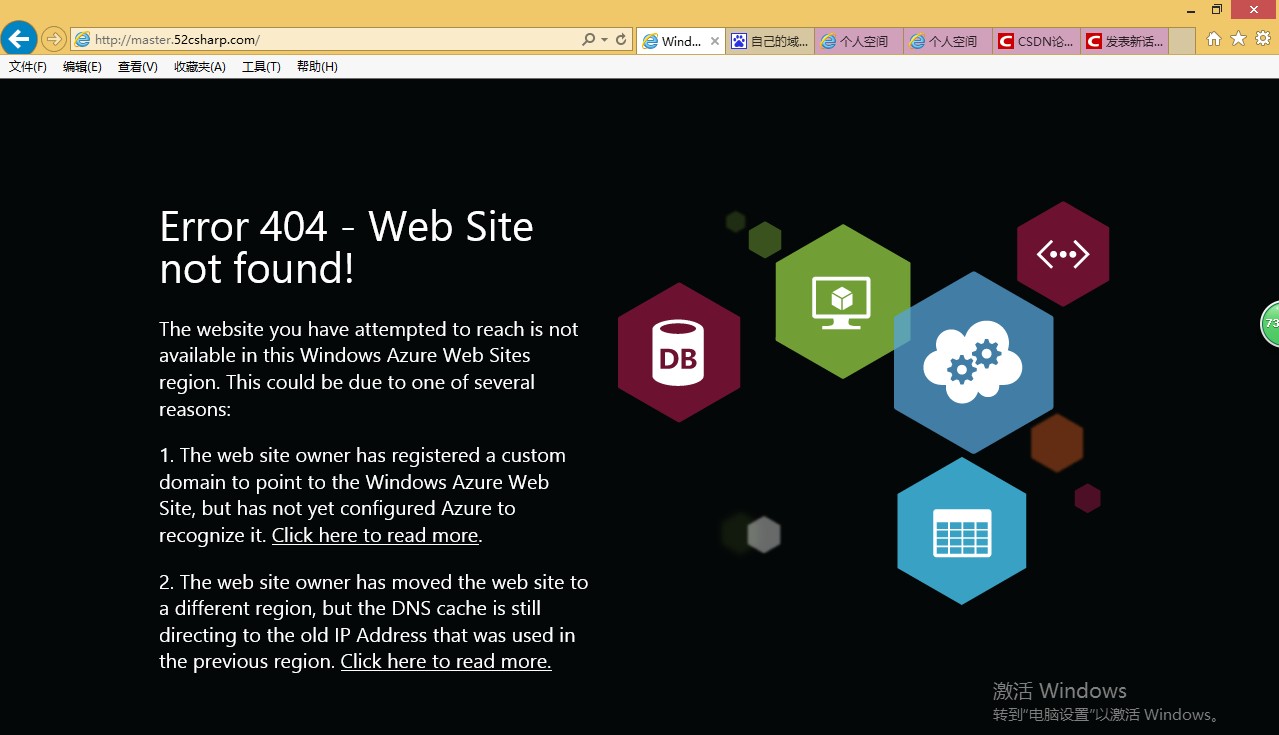This screenshot has width=1279, height=735.
Task: Refresh the page with the reload icon
Action: (621, 40)
